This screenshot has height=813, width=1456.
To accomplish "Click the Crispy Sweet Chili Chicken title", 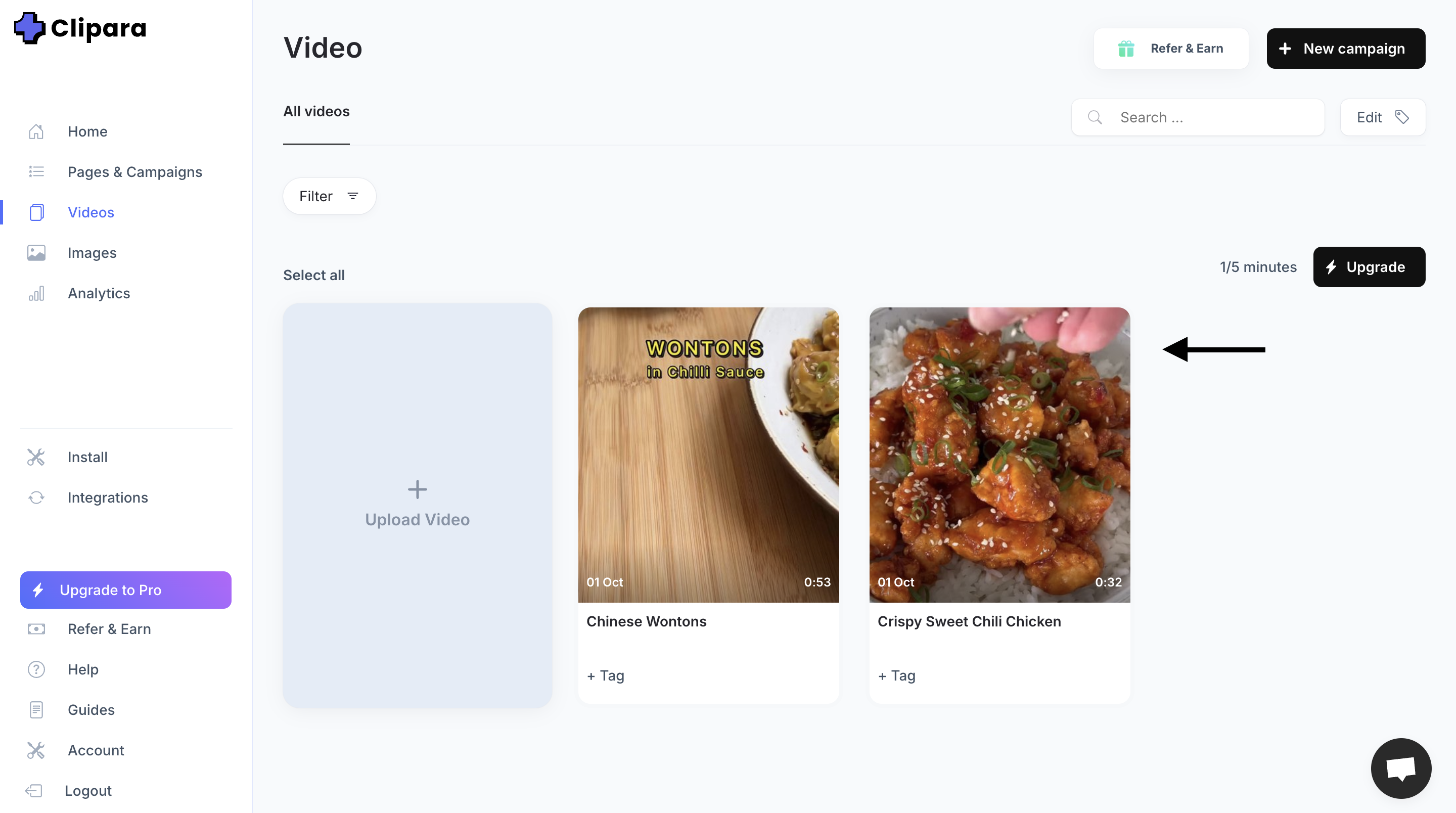I will coord(969,621).
